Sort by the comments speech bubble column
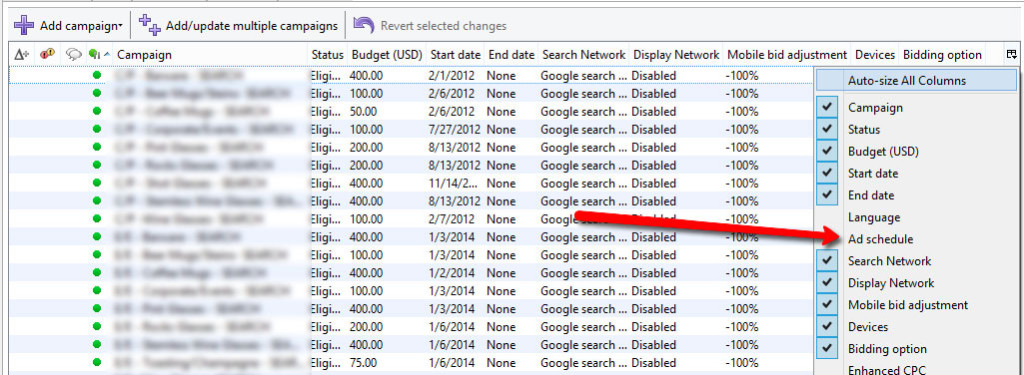The width and height of the screenshot is (1024, 375). point(73,55)
